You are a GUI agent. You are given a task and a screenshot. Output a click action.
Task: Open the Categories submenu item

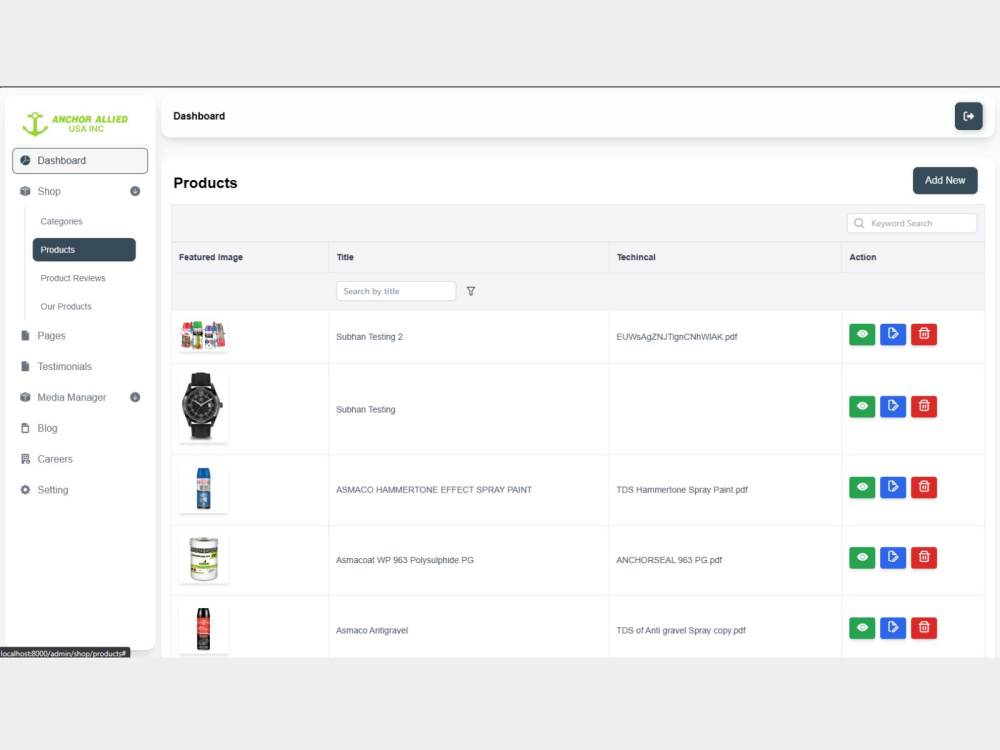61,221
